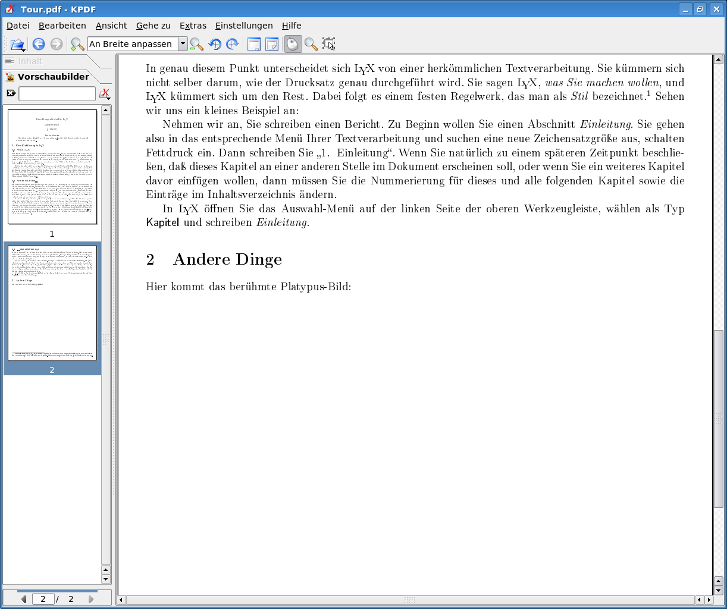Click document scrollbar bottom down arrow
This screenshot has width=727, height=609.
(718, 590)
